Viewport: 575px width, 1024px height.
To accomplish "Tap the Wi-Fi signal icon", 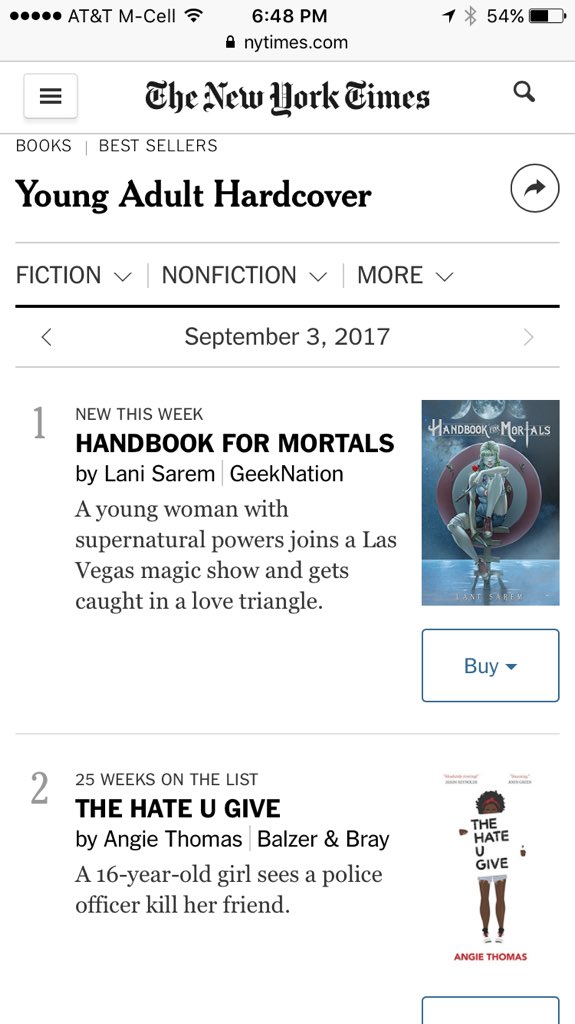I will [193, 16].
